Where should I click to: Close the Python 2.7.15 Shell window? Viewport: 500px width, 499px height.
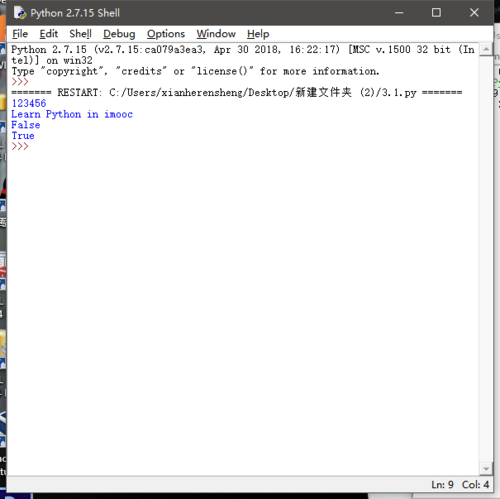pyautogui.click(x=474, y=13)
